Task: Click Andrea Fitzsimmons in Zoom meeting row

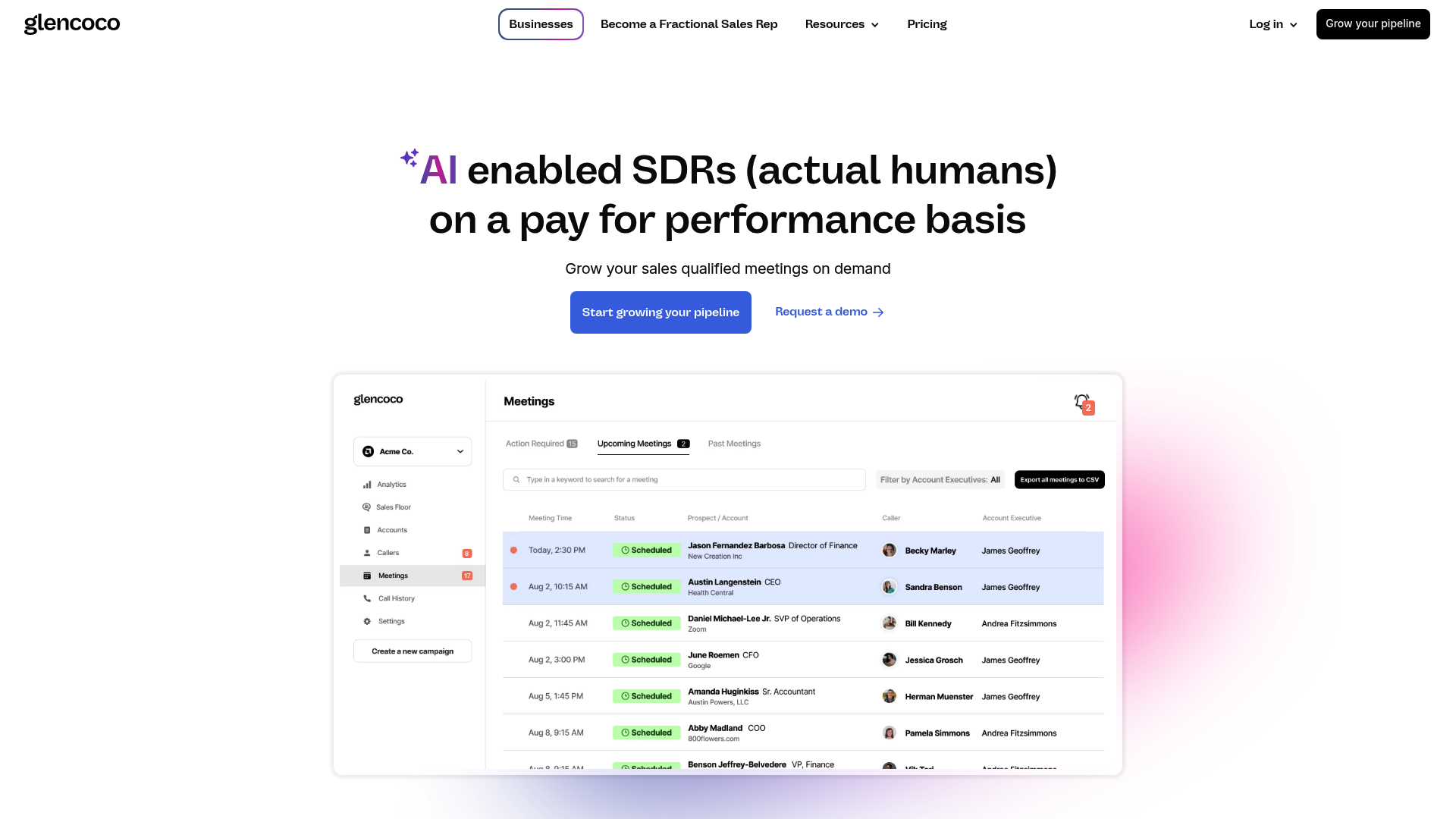Action: point(1019,623)
